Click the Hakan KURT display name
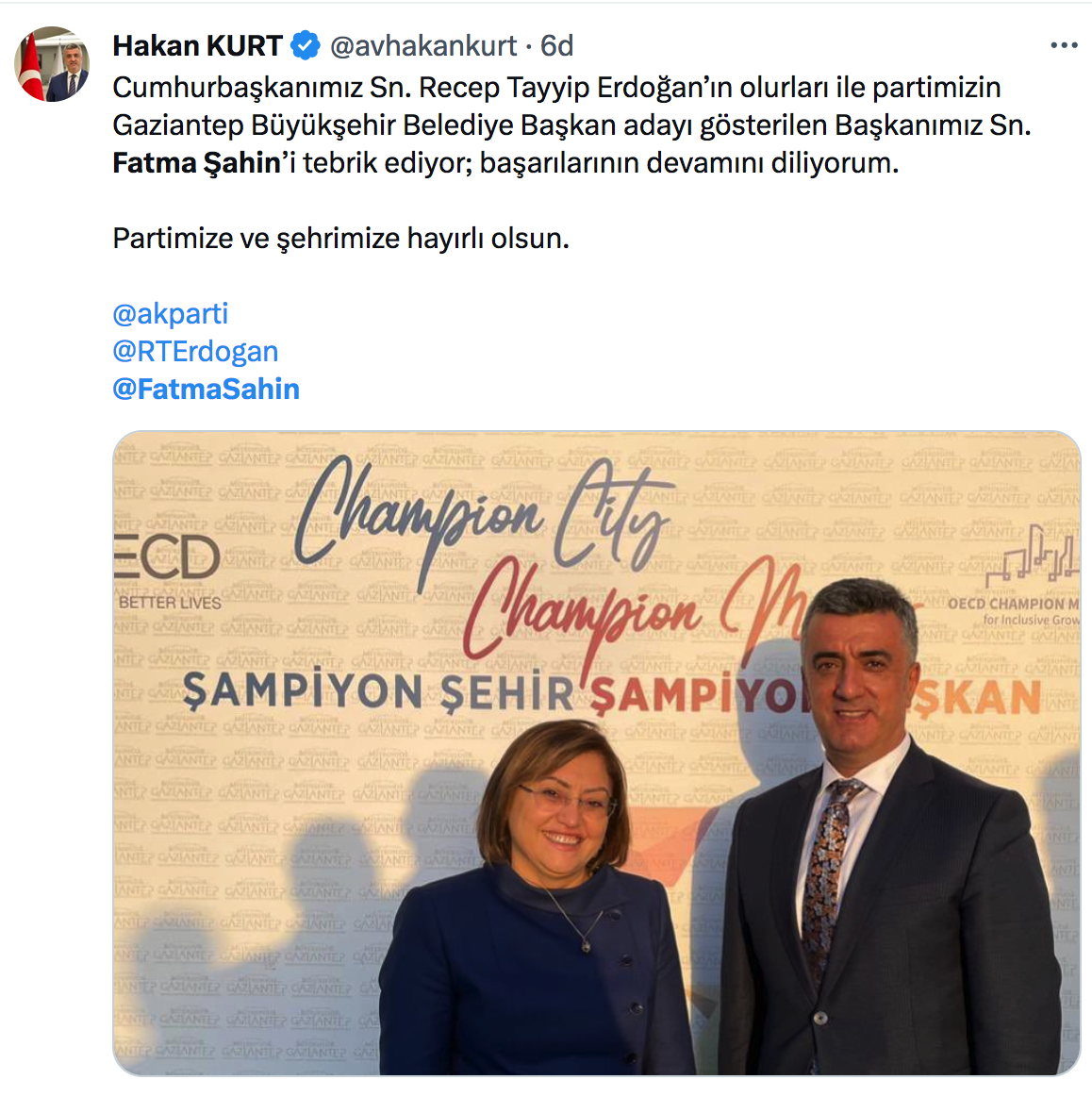 pyautogui.click(x=198, y=46)
